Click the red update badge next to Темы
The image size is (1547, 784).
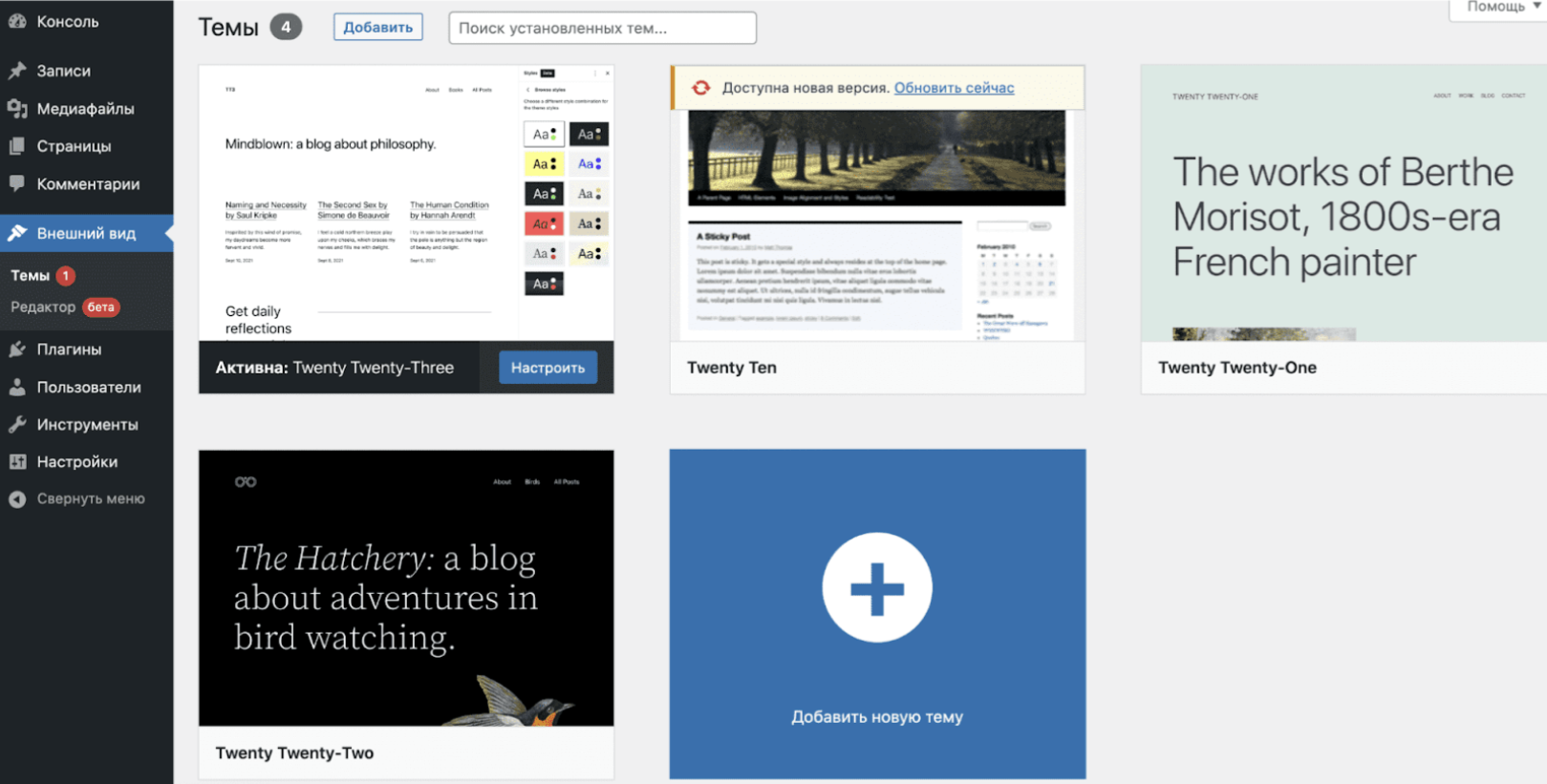pyautogui.click(x=66, y=275)
